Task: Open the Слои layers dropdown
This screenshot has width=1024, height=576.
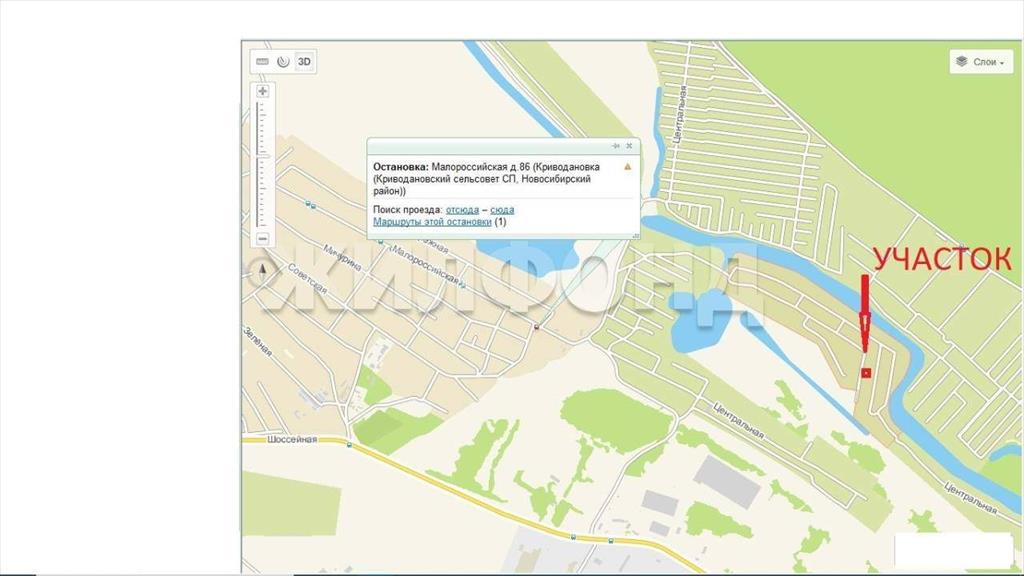Action: click(x=981, y=62)
